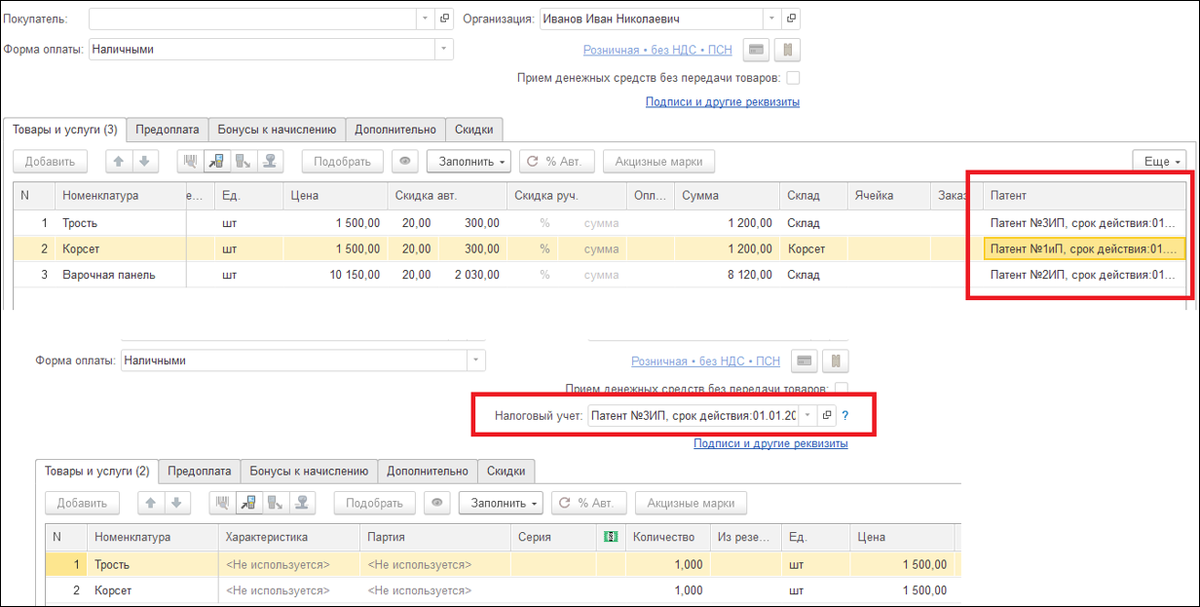Toggle the eye icon in Товары и услуги (3) toolbar
The image size is (1200, 607).
pos(404,161)
